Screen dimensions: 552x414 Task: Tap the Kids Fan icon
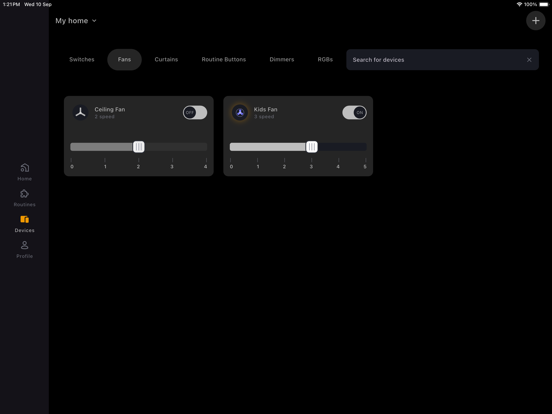click(240, 113)
